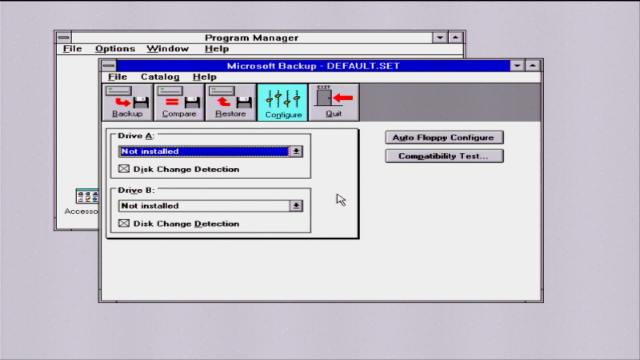
Task: Open the Help menu in Microsoft Backup
Action: point(204,77)
